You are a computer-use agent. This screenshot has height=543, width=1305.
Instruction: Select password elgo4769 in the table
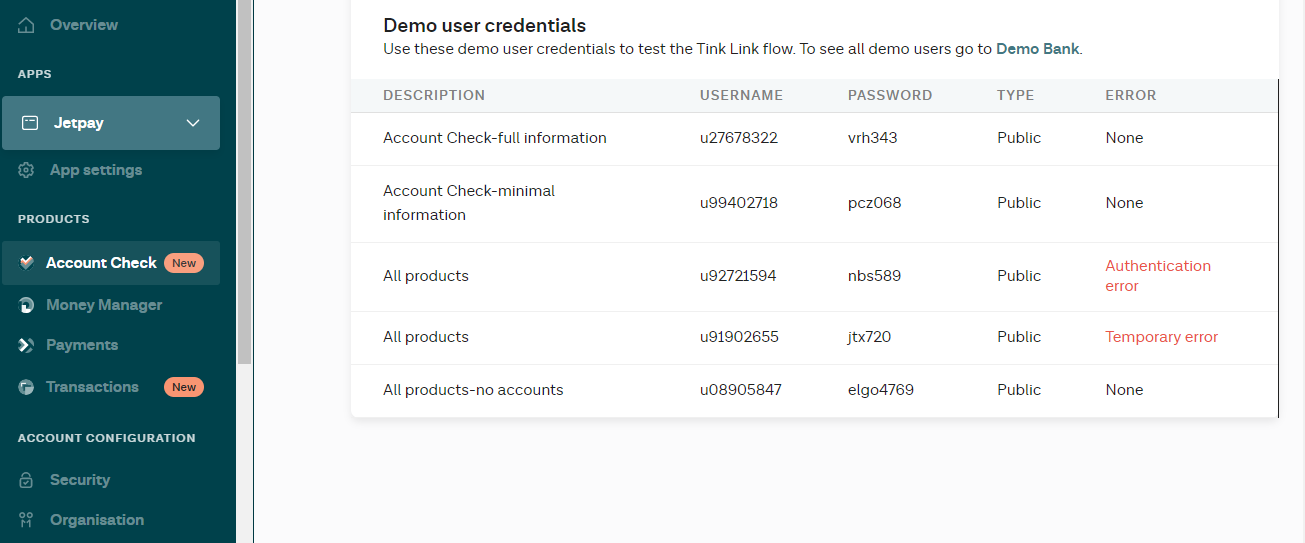click(880, 390)
